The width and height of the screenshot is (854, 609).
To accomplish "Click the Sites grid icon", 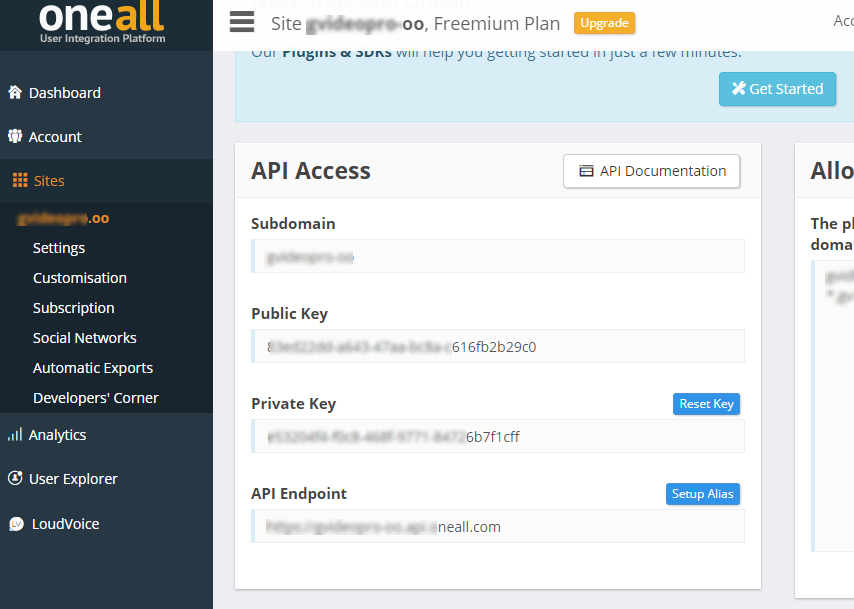I will (20, 180).
